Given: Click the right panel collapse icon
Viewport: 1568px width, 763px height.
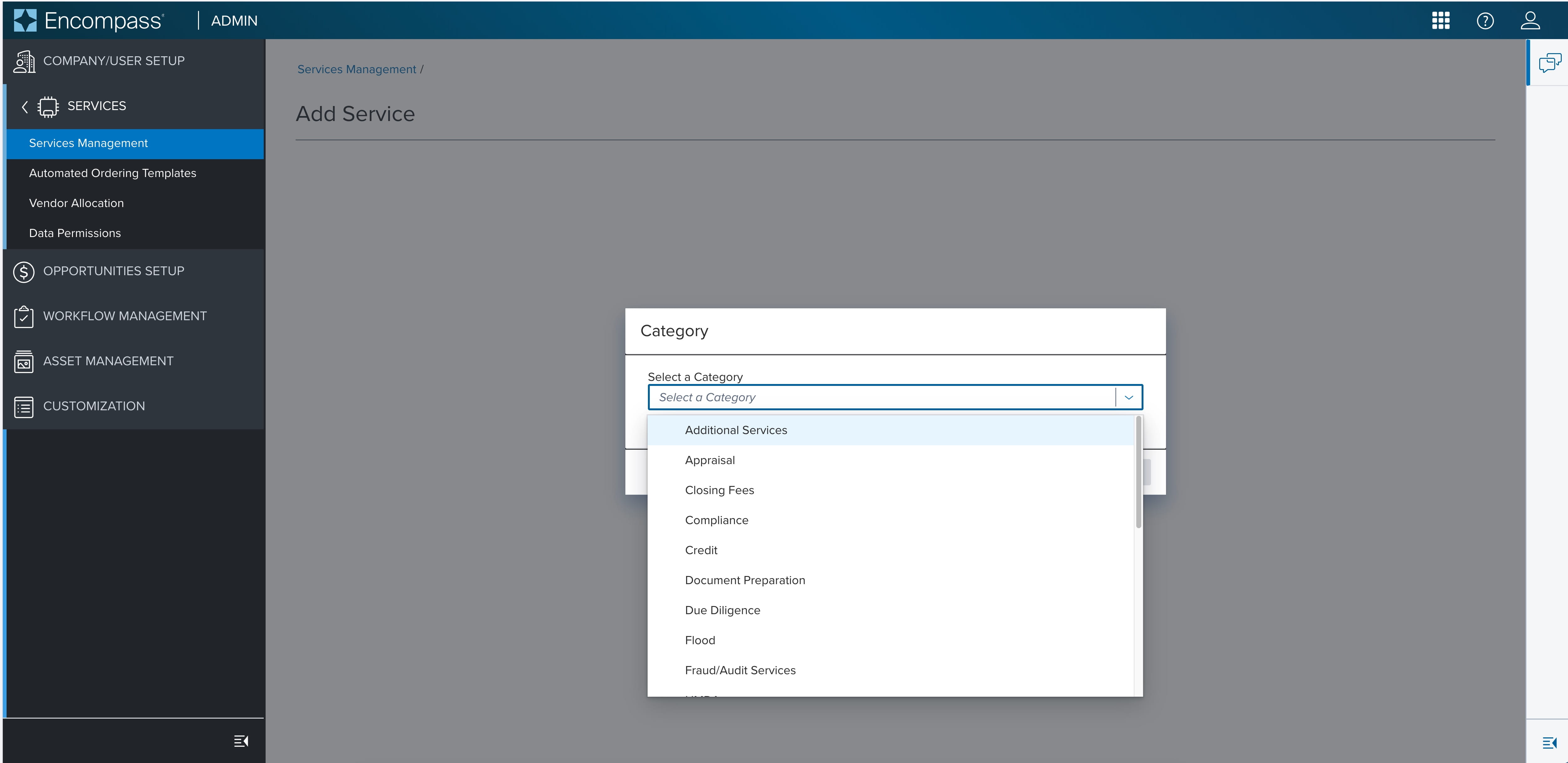Looking at the screenshot, I should 1549,742.
